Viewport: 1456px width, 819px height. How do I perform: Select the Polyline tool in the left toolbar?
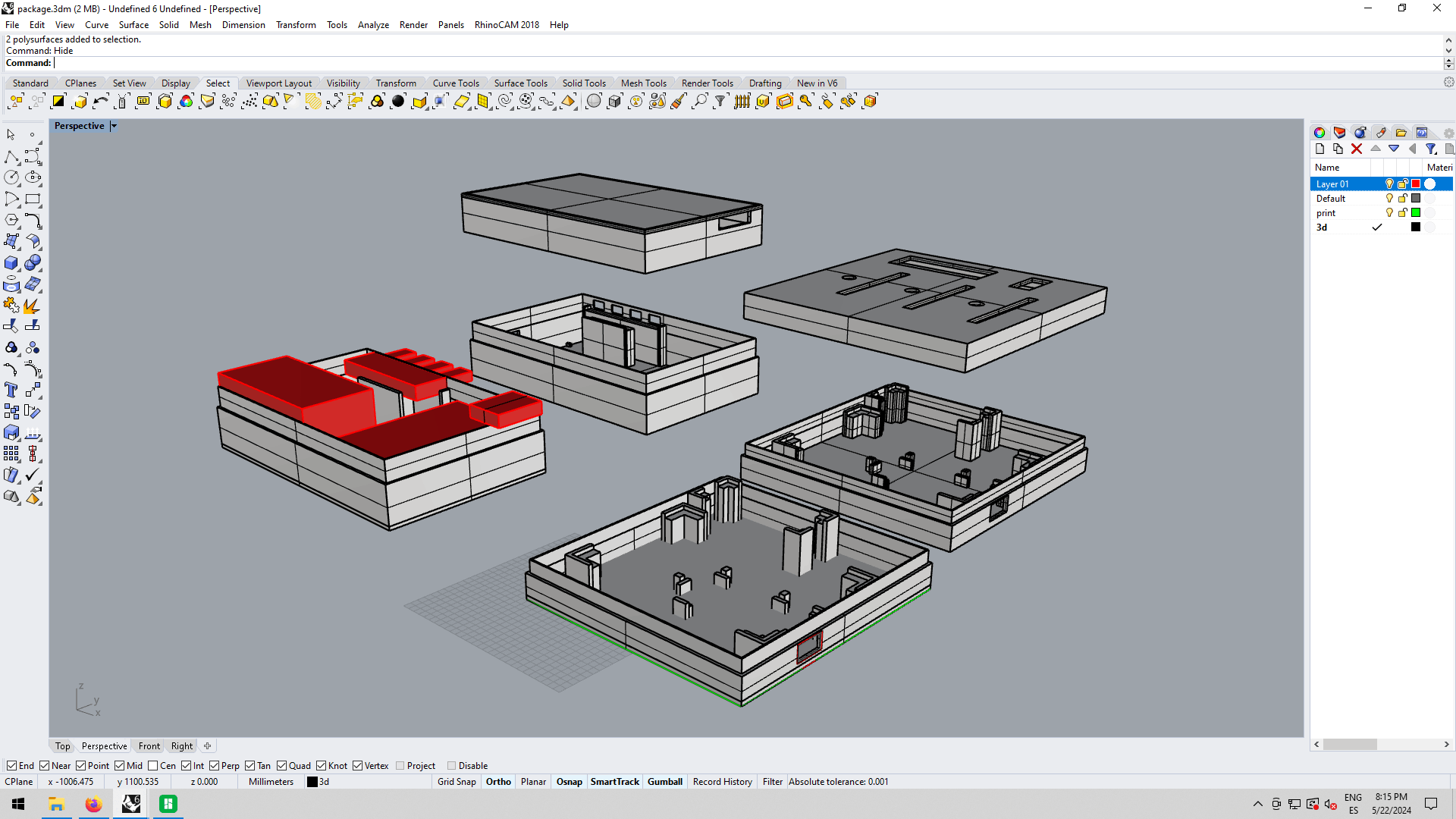coord(11,157)
